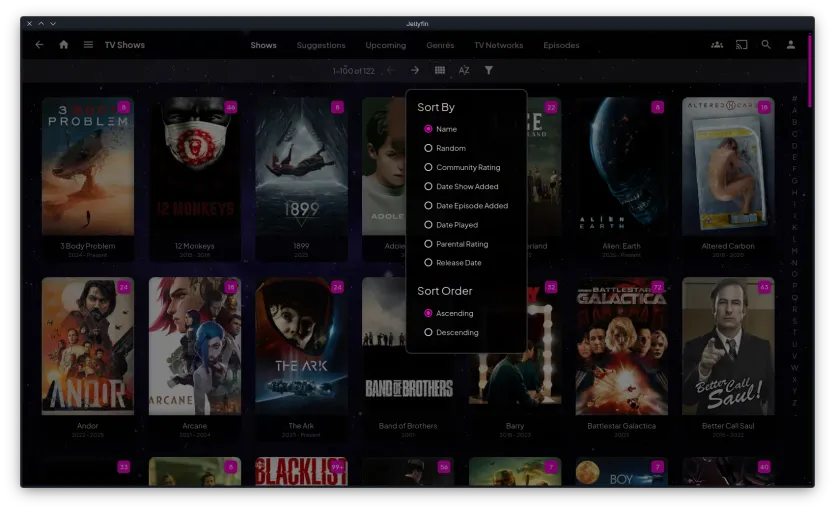Open the grid view settings icon
The width and height of the screenshot is (835, 512).
point(439,70)
